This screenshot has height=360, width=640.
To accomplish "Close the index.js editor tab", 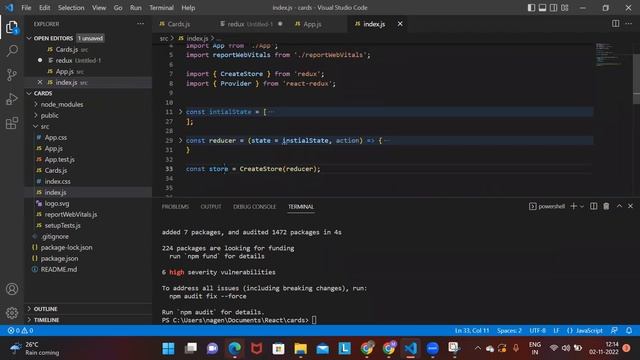I will coord(400,24).
